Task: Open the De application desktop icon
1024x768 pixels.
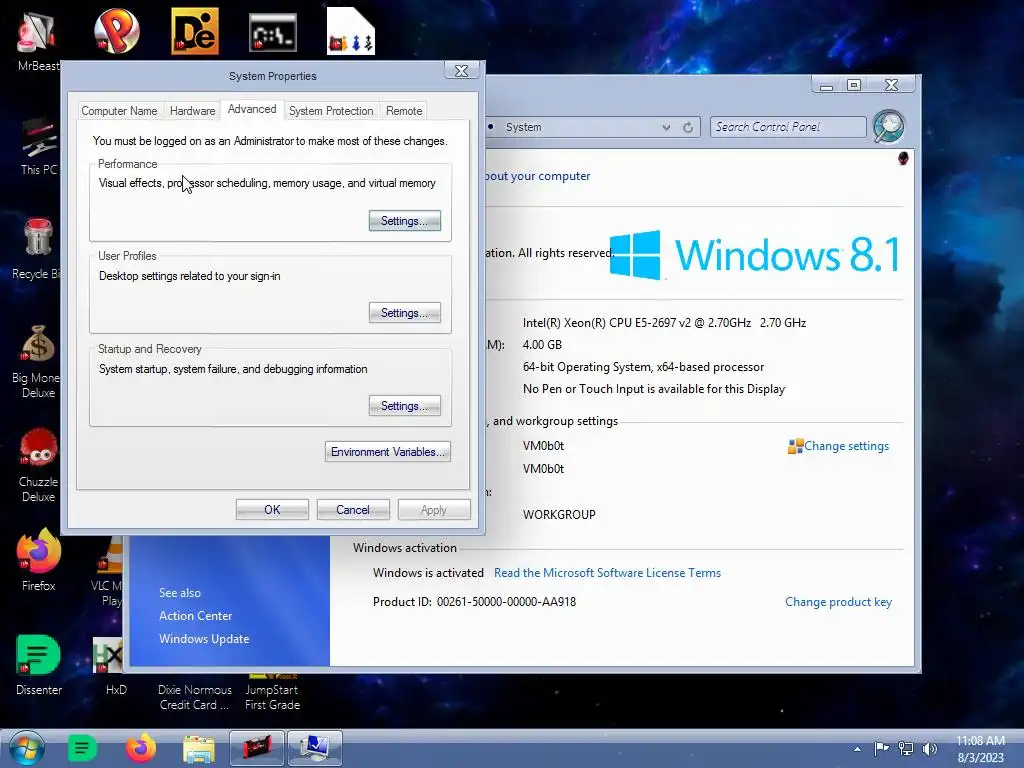Action: 195,31
